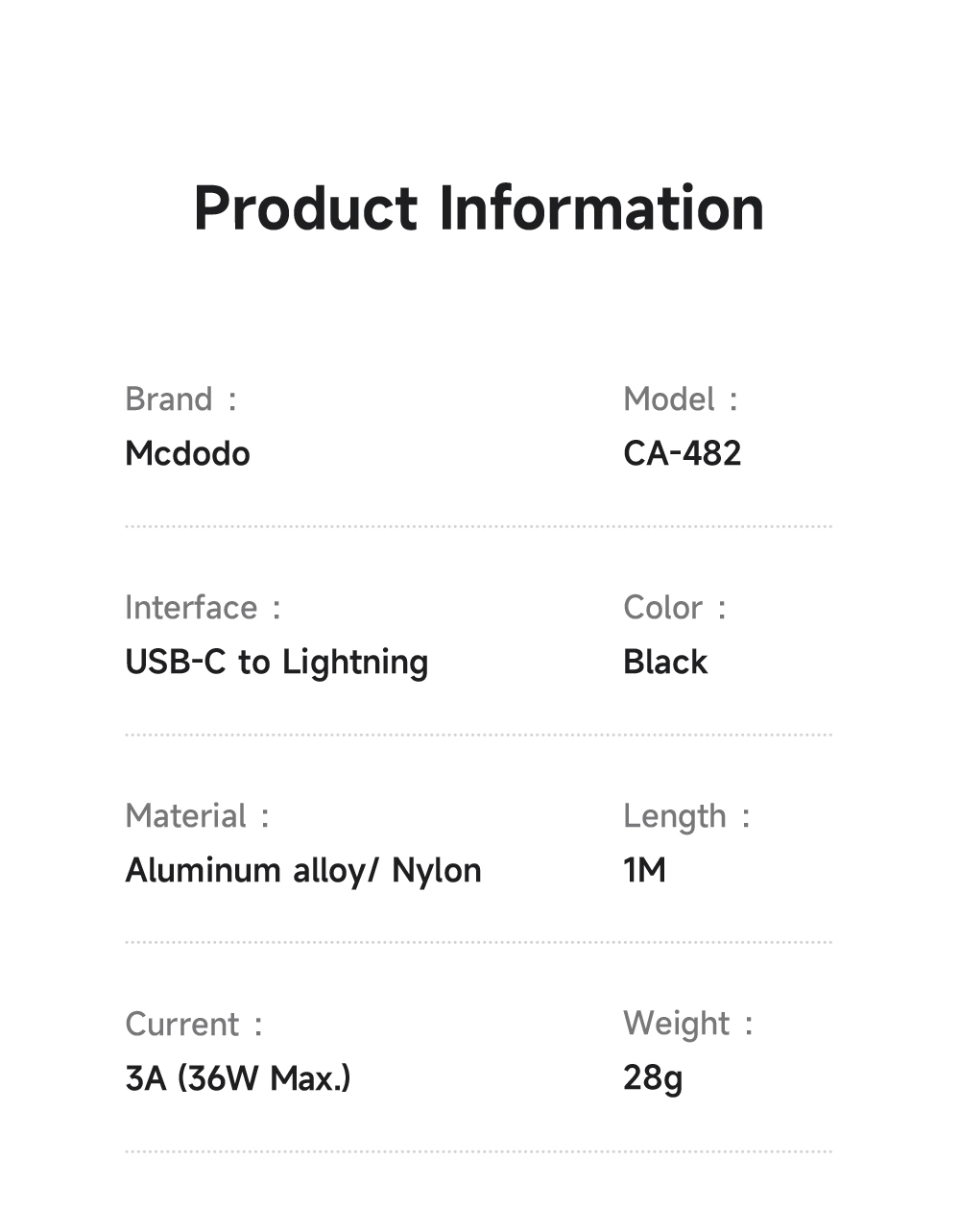This screenshot has width=960, height=1232.
Task: Select the Aluminum alloy/ Nylon text
Action: [x=303, y=871]
